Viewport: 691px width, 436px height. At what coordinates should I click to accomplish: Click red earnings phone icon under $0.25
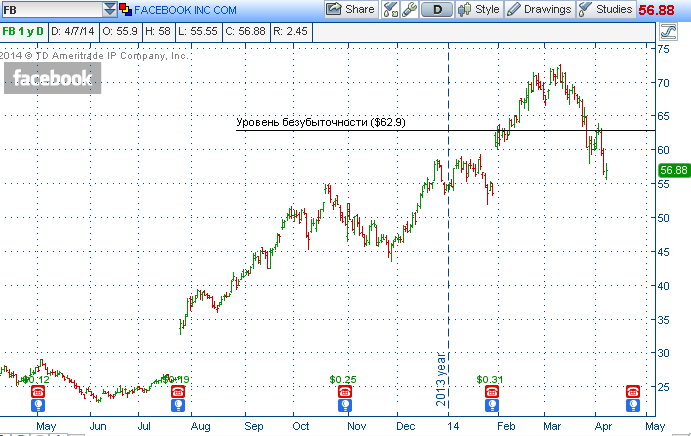coord(345,391)
